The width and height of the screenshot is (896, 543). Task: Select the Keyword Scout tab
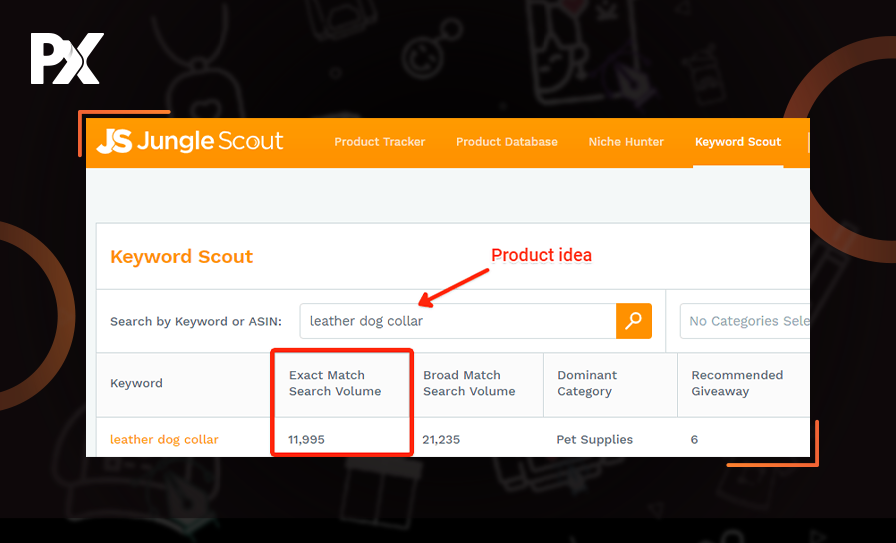click(x=738, y=142)
